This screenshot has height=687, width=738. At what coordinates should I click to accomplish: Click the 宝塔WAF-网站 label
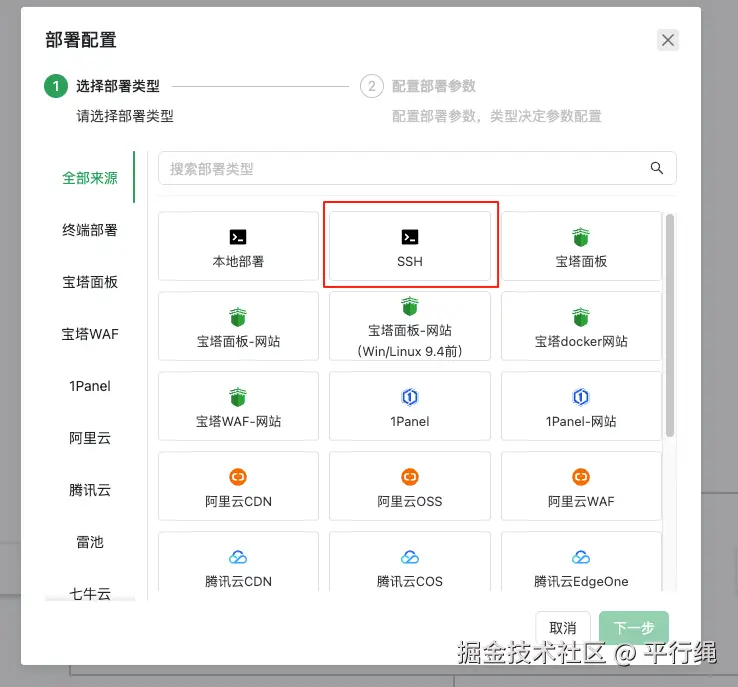tap(238, 421)
